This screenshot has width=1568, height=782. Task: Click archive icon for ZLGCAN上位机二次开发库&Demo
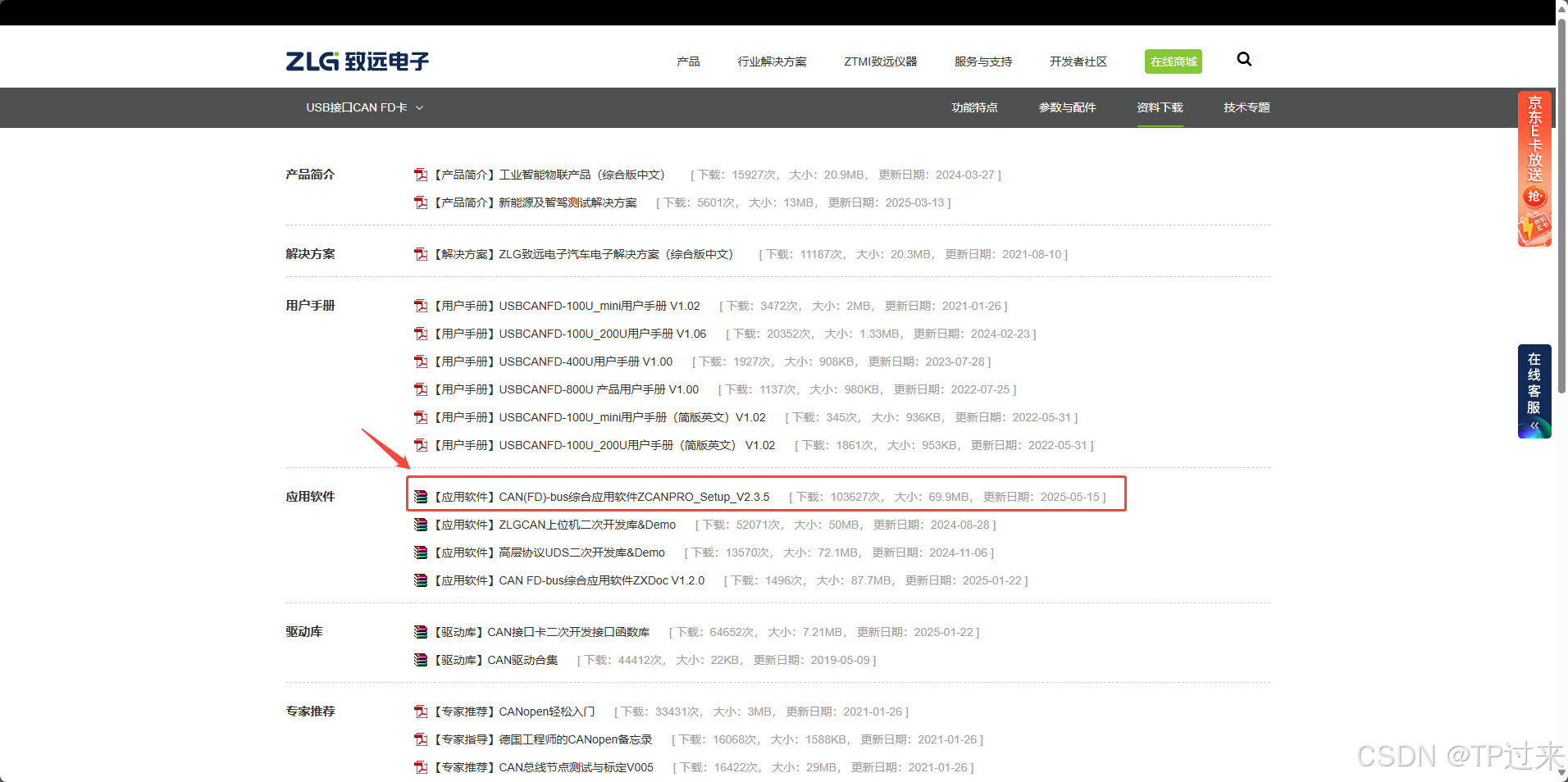[x=421, y=525]
